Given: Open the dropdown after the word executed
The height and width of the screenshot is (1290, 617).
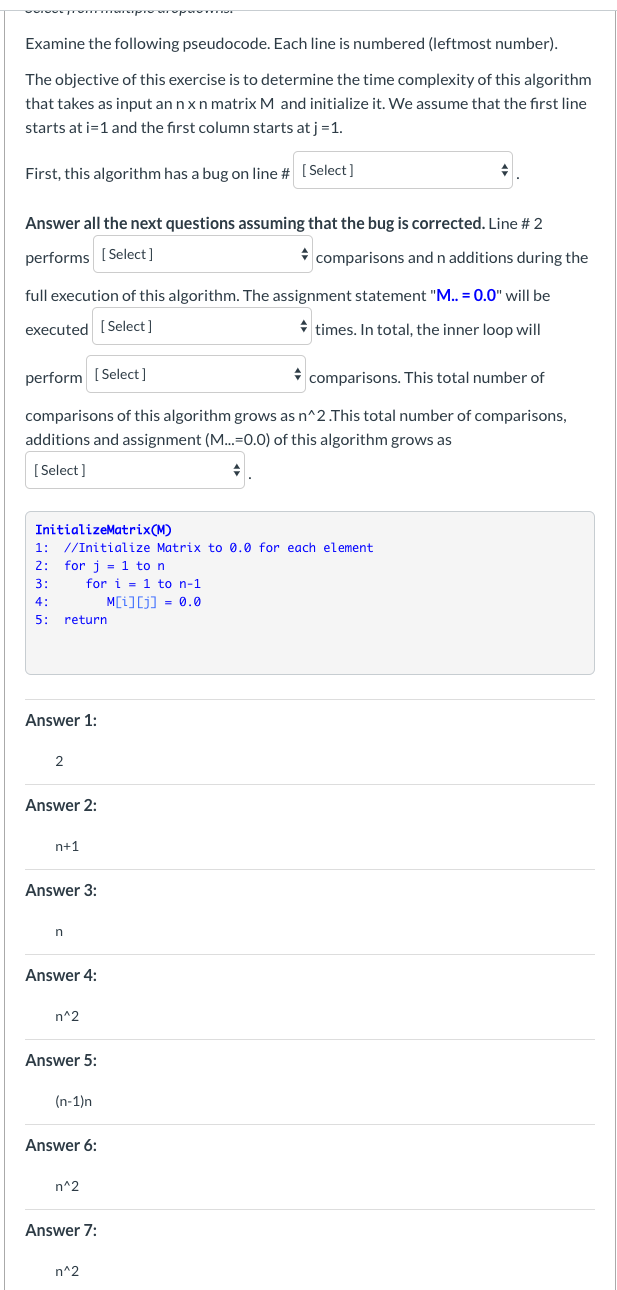Looking at the screenshot, I should pyautogui.click(x=203, y=326).
